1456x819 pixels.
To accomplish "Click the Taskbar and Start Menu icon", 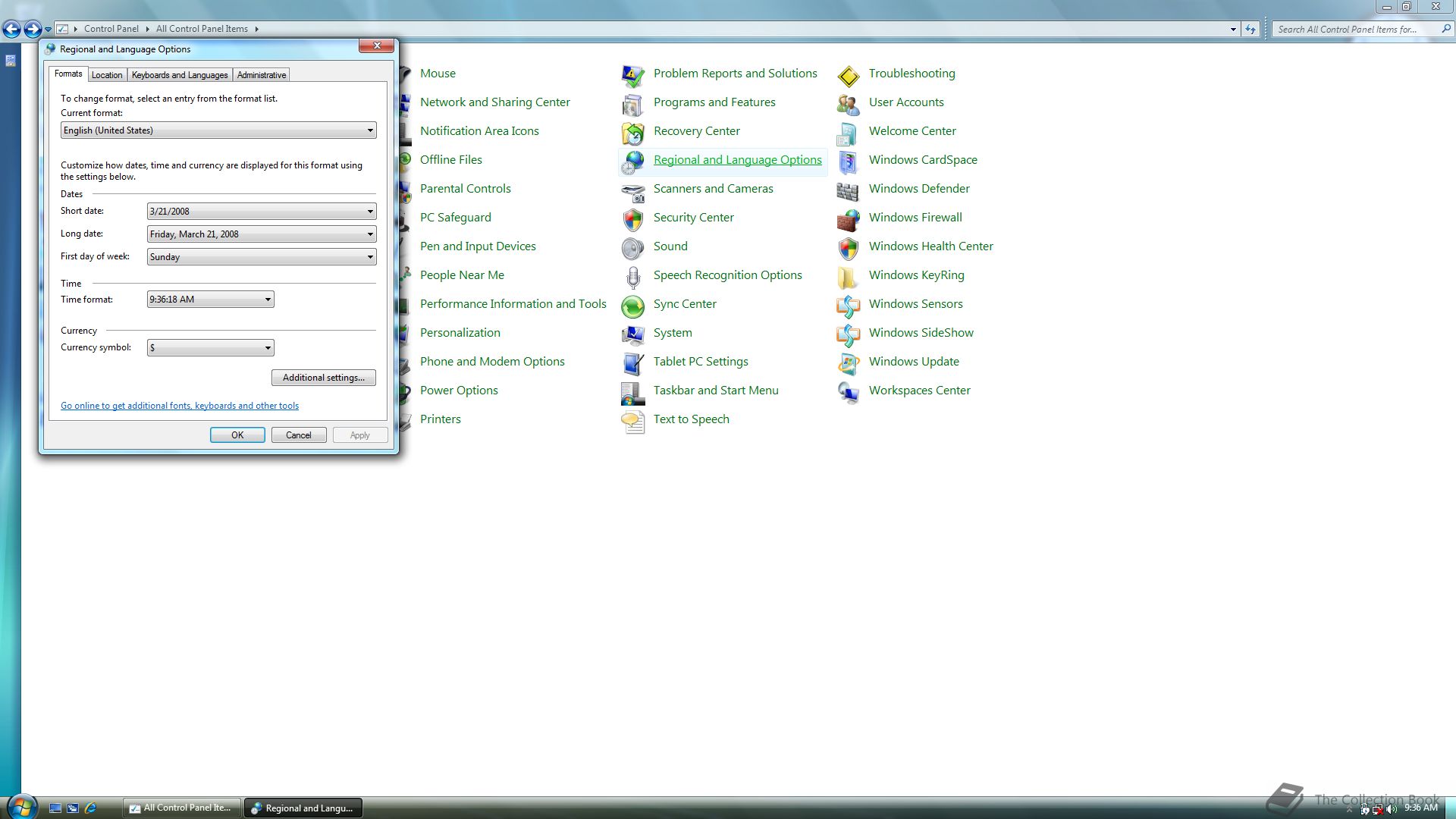I will click(632, 392).
